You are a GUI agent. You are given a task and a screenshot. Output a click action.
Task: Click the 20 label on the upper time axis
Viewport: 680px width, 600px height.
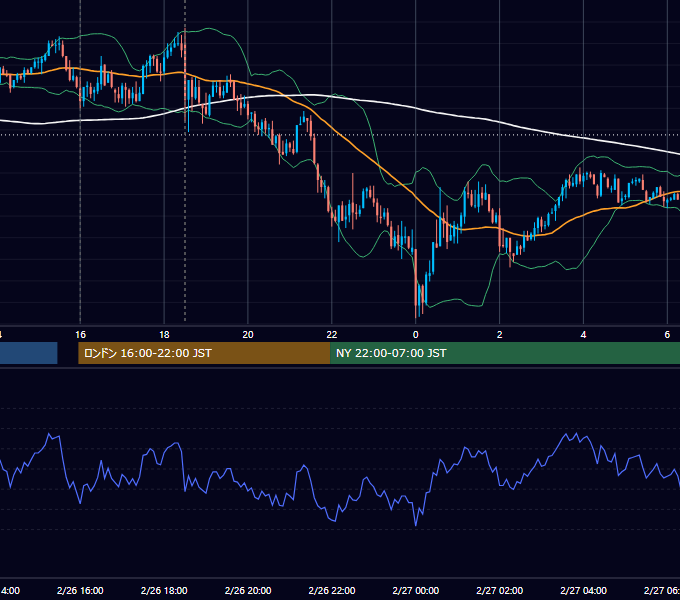[248, 334]
